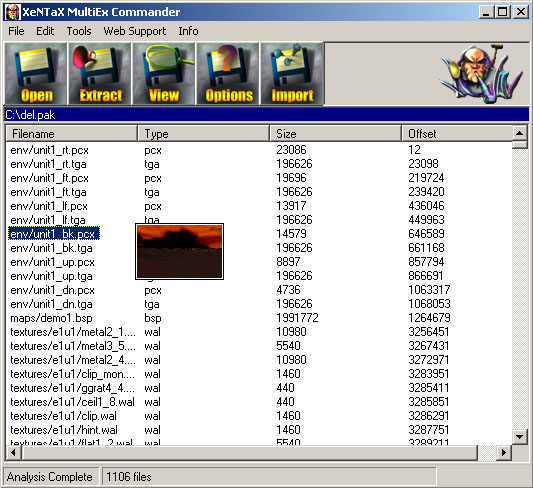
Task: Click the Extract toolbar icon
Action: [x=100, y=73]
